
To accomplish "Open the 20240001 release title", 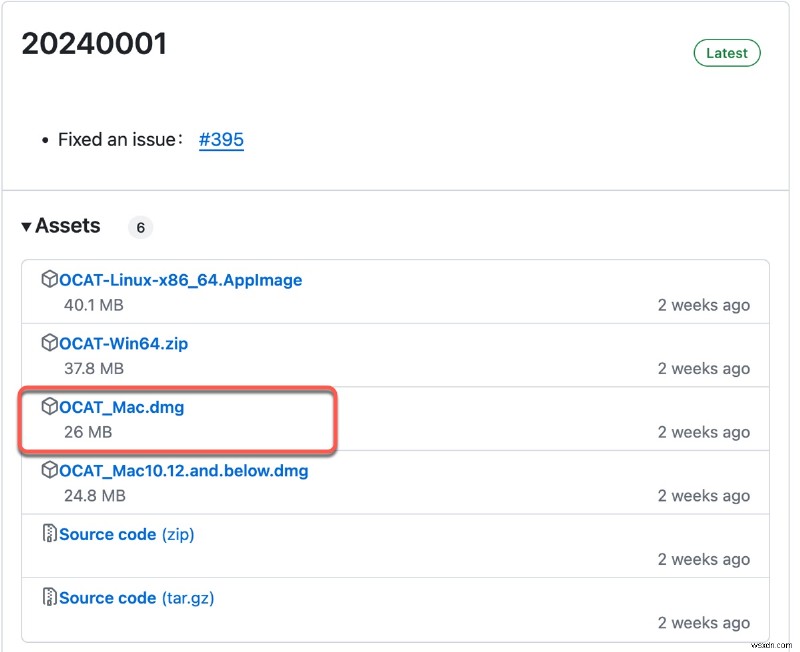I will point(94,44).
